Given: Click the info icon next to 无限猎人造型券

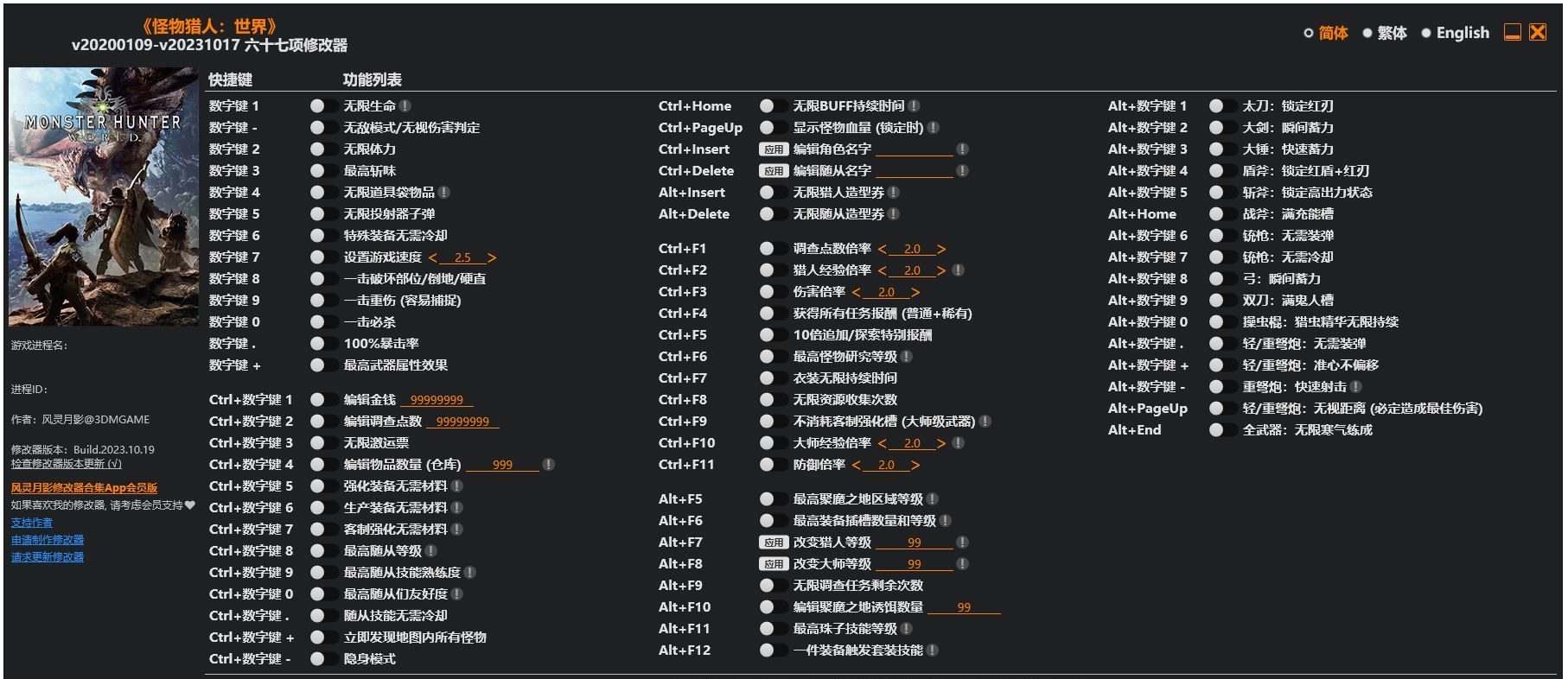Looking at the screenshot, I should pyautogui.click(x=893, y=193).
